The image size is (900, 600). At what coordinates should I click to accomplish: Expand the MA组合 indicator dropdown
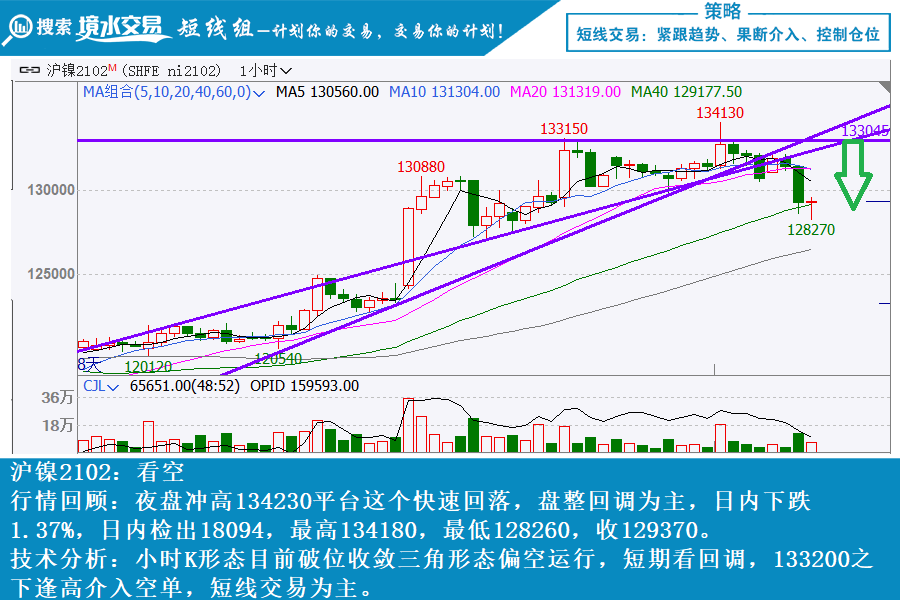coord(259,92)
